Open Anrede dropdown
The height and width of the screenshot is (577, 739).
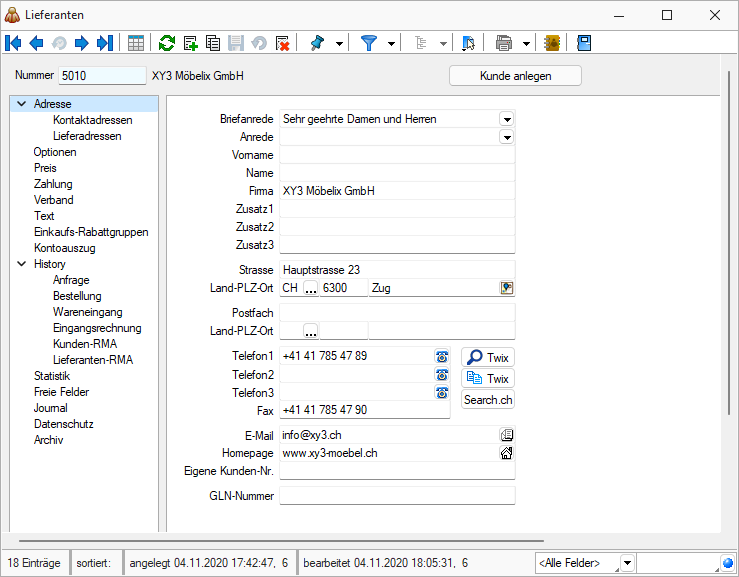pyautogui.click(x=507, y=137)
